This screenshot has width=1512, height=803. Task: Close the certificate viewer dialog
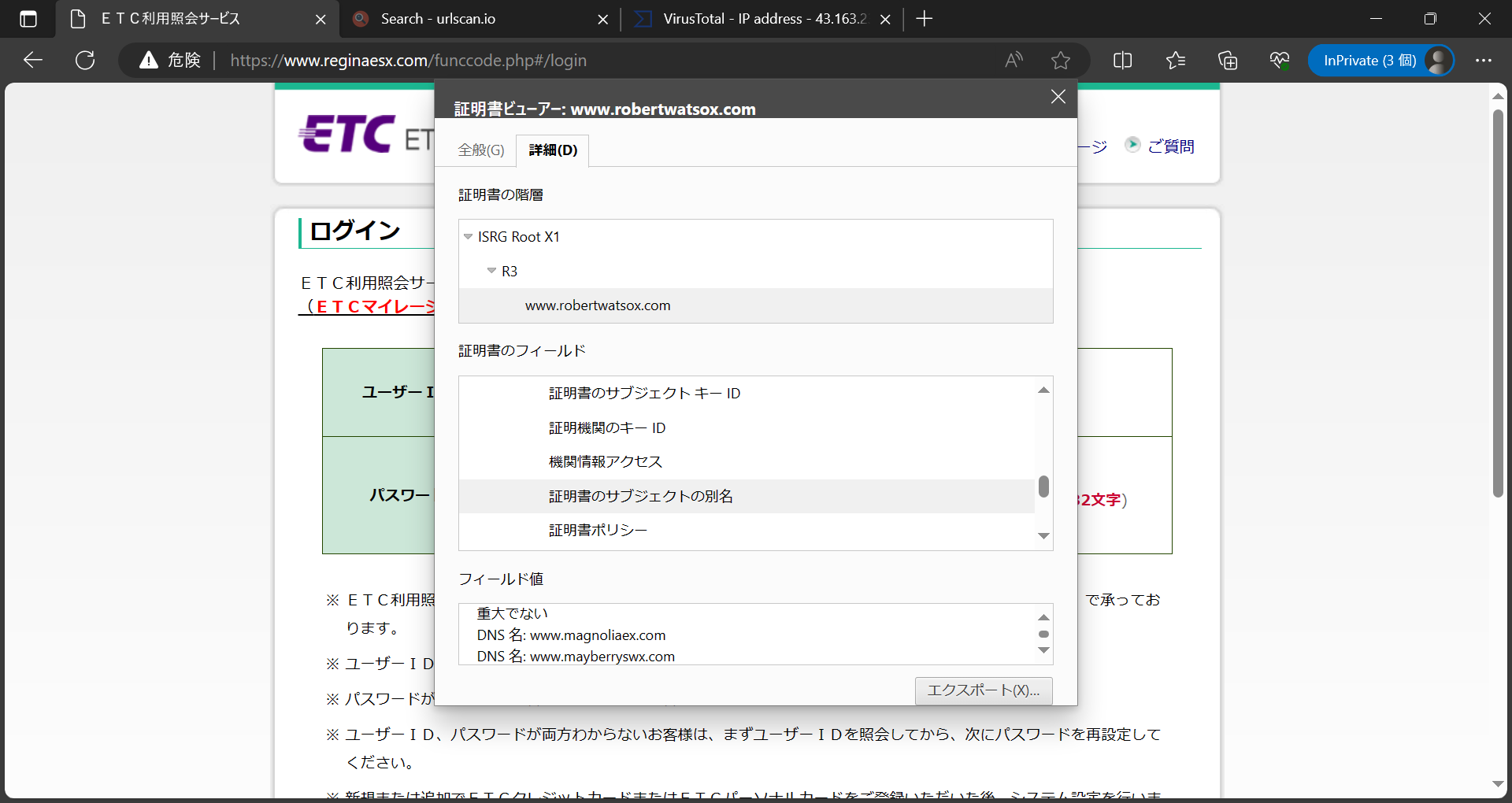pyautogui.click(x=1058, y=97)
